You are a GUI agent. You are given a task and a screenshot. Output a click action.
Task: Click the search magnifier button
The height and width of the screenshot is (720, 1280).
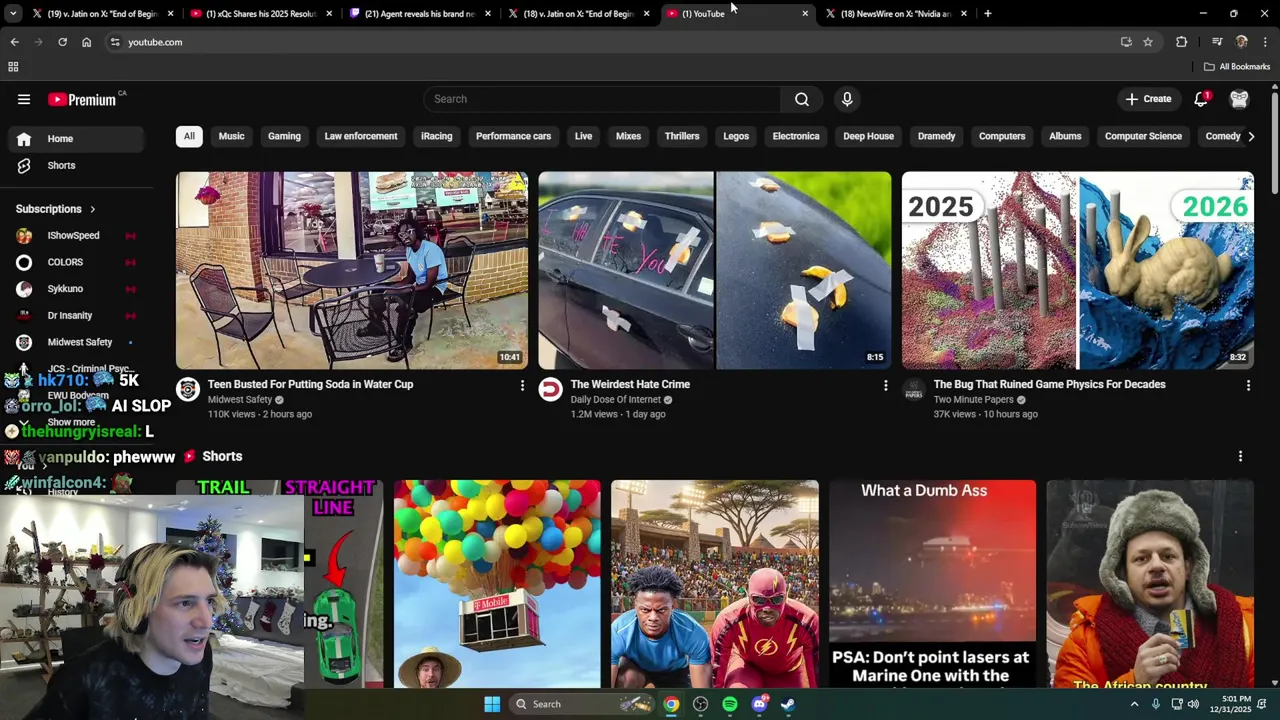pyautogui.click(x=802, y=99)
